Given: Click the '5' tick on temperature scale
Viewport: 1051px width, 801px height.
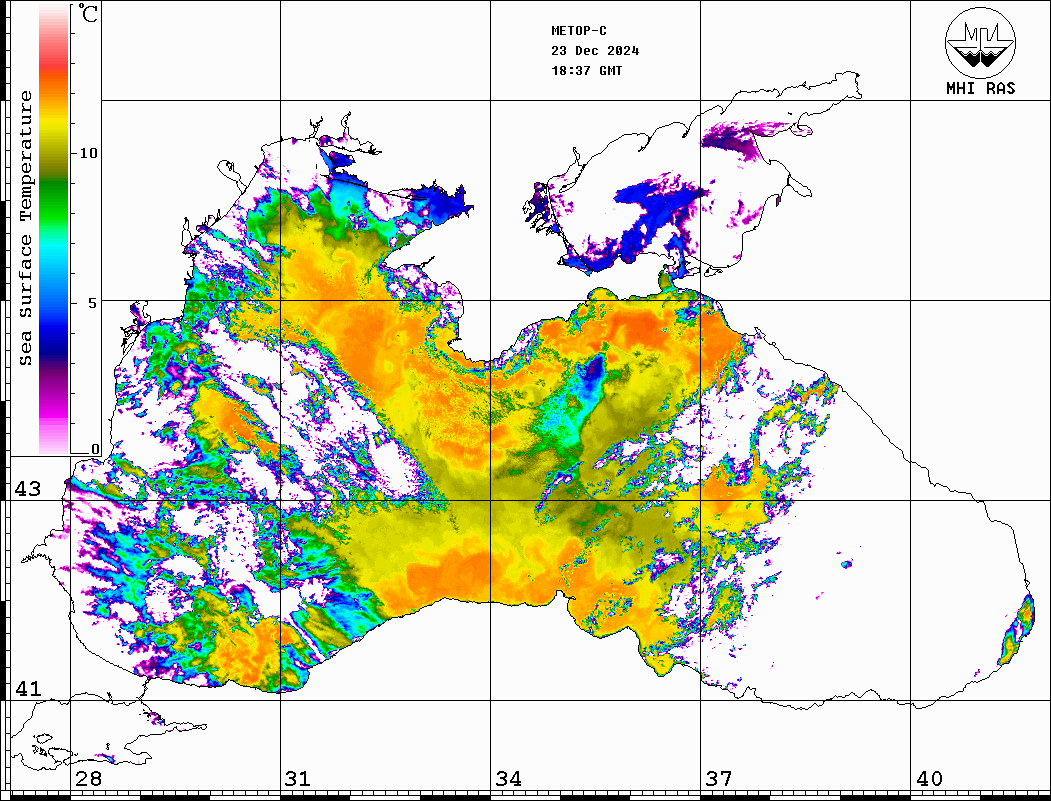Looking at the screenshot, I should tap(93, 303).
